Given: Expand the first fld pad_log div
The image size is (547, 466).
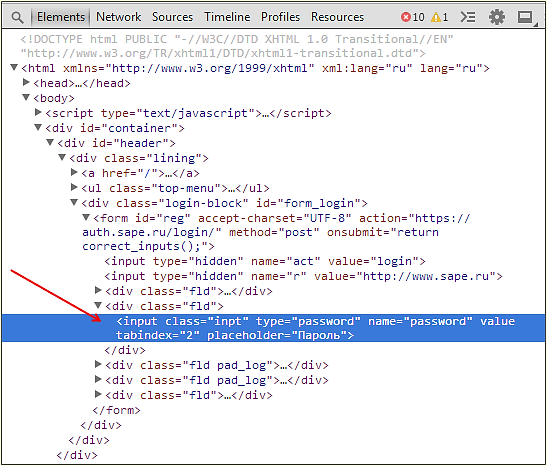Looking at the screenshot, I should pyautogui.click(x=98, y=364).
